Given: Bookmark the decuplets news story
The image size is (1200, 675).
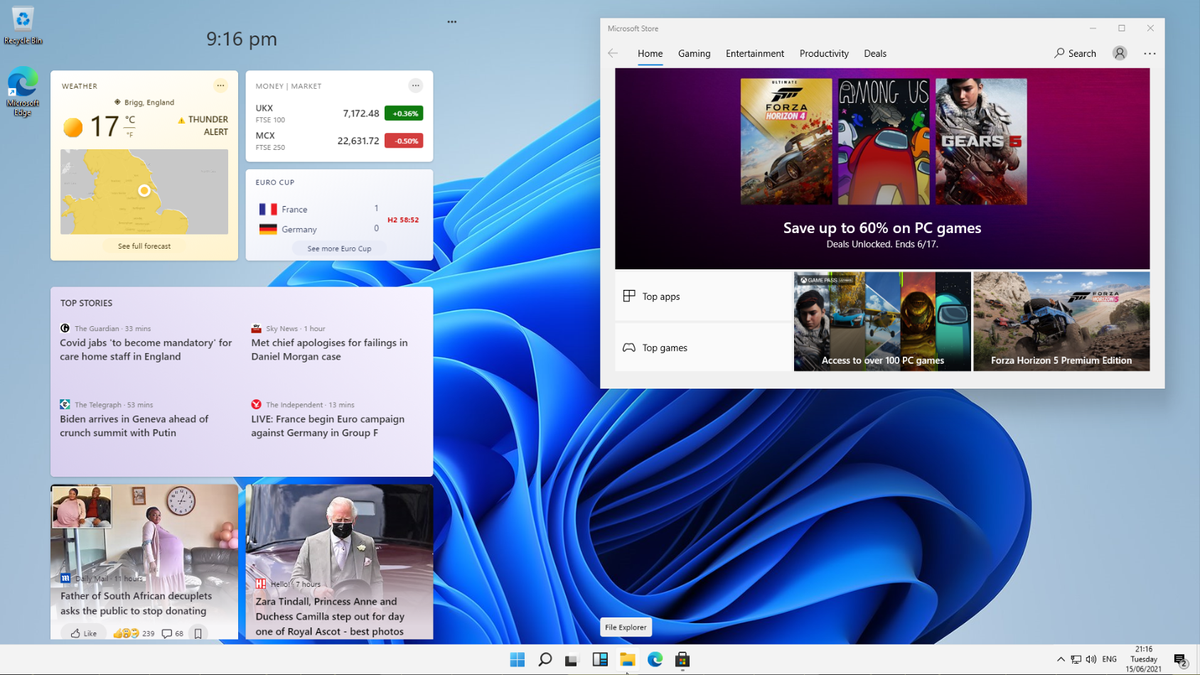Looking at the screenshot, I should pyautogui.click(x=197, y=632).
